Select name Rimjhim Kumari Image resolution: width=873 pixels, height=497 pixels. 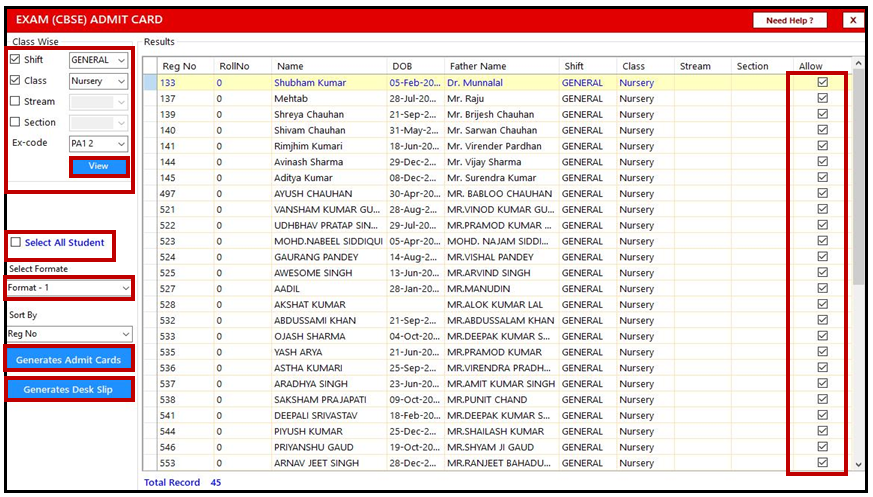[308, 146]
